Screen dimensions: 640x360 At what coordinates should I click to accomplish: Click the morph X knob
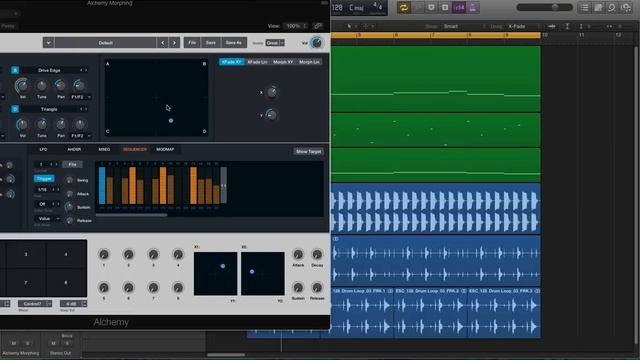tap(272, 92)
